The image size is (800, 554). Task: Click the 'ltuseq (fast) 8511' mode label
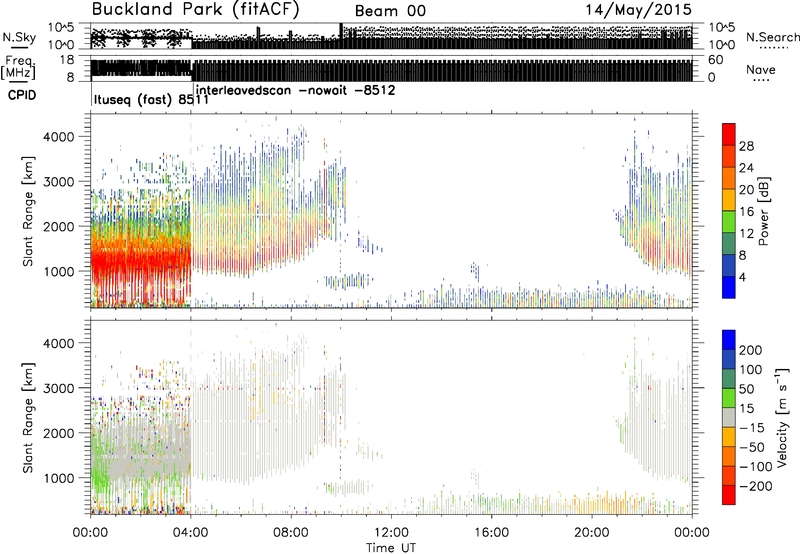151,99
